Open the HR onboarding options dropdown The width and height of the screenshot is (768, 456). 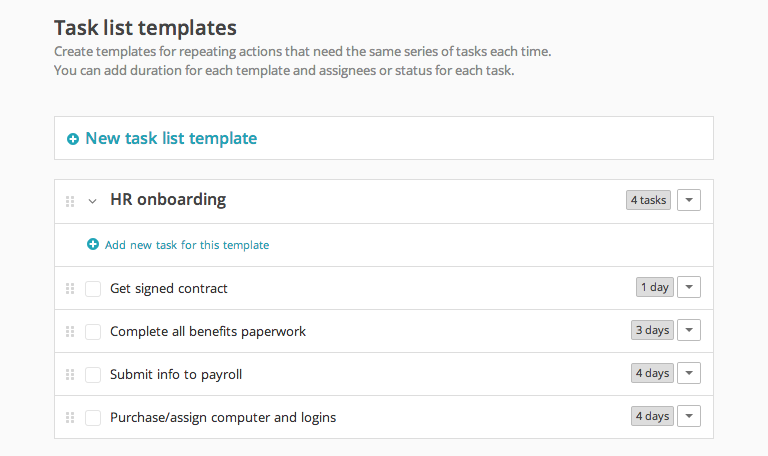pos(689,200)
